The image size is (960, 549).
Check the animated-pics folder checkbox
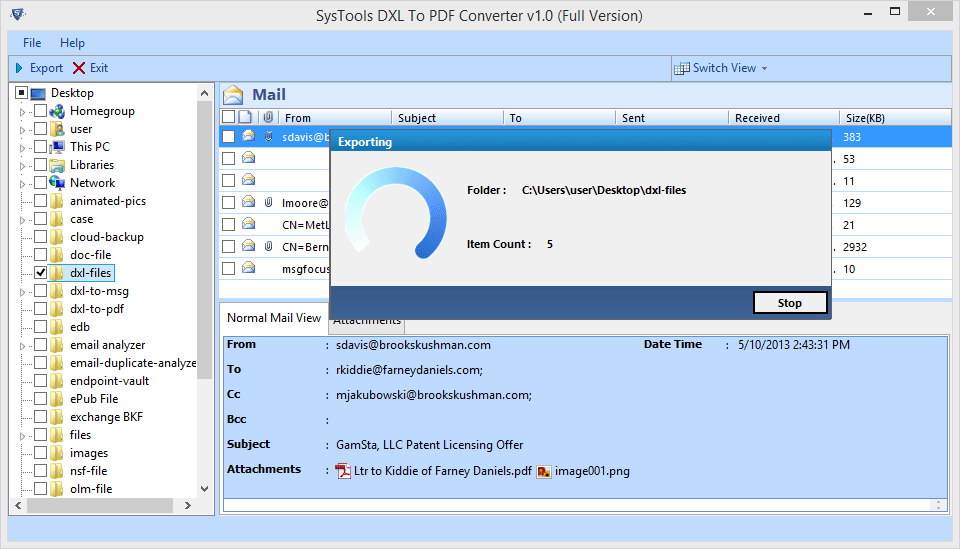tap(40, 201)
